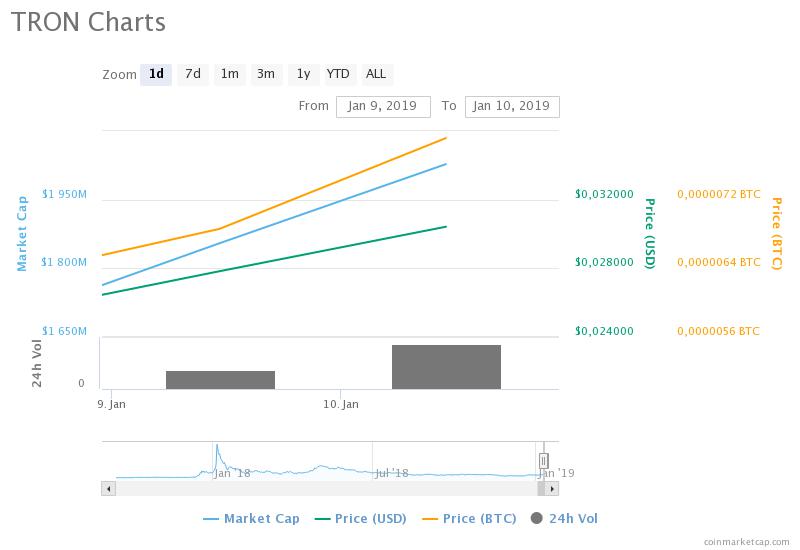Image resolution: width=800 pixels, height=550 pixels.
Task: Set zoom to 1m
Action: (x=230, y=74)
